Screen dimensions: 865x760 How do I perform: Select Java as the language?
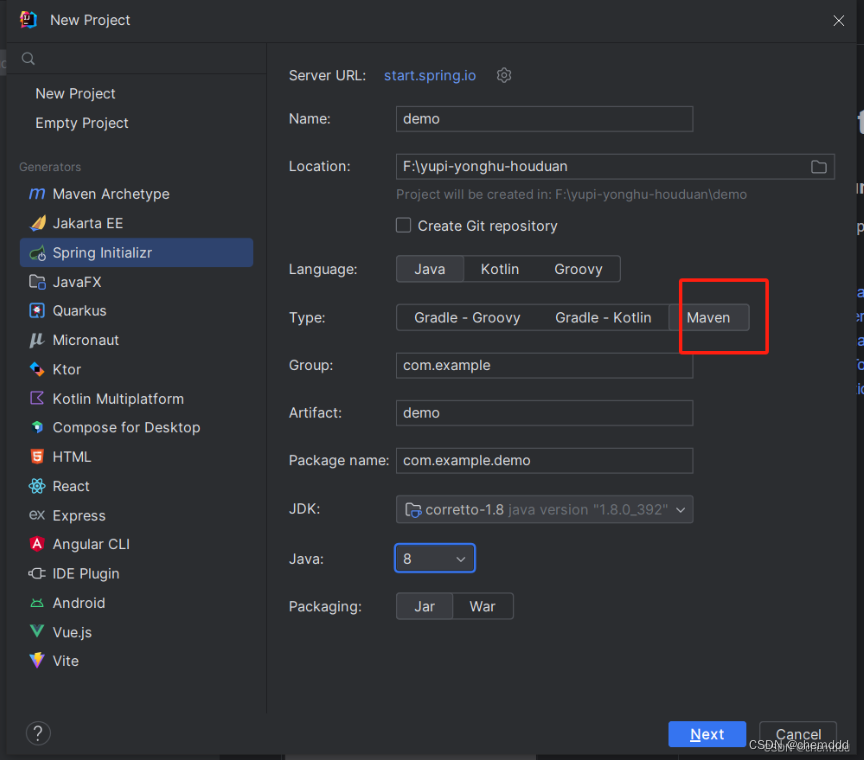pos(430,269)
